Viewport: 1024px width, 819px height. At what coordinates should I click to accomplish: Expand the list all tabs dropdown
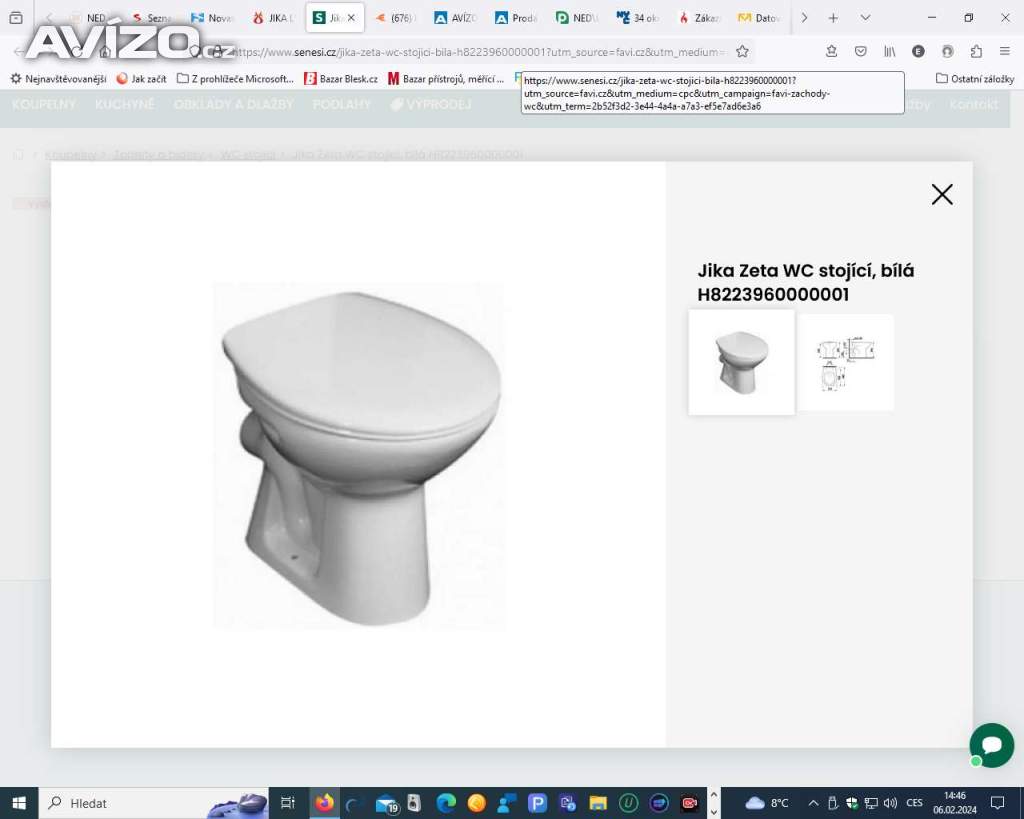point(865,18)
